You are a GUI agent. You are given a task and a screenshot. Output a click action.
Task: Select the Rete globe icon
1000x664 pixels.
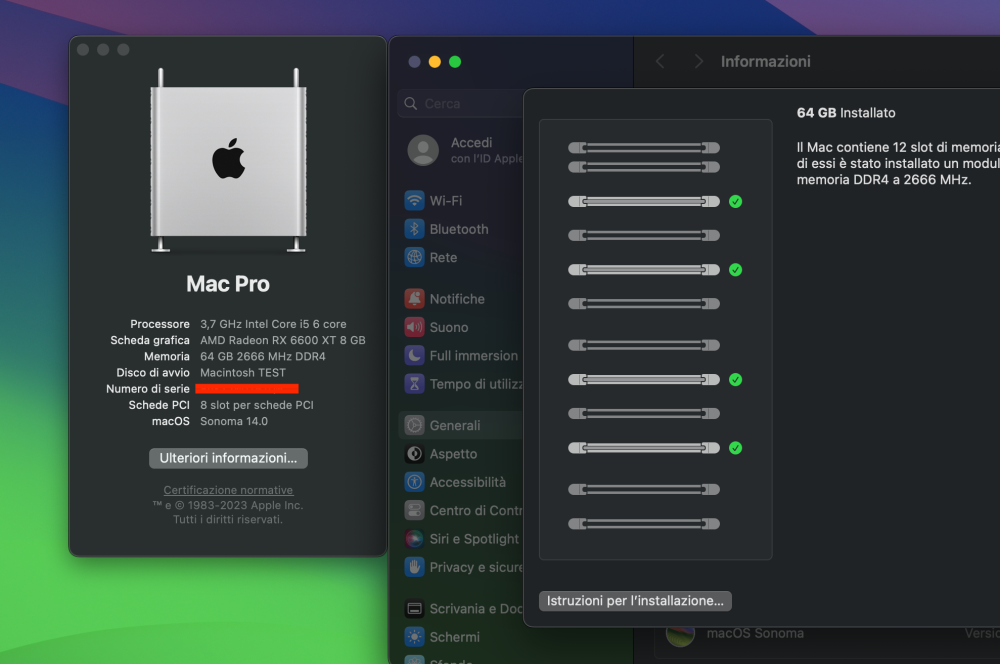[415, 258]
